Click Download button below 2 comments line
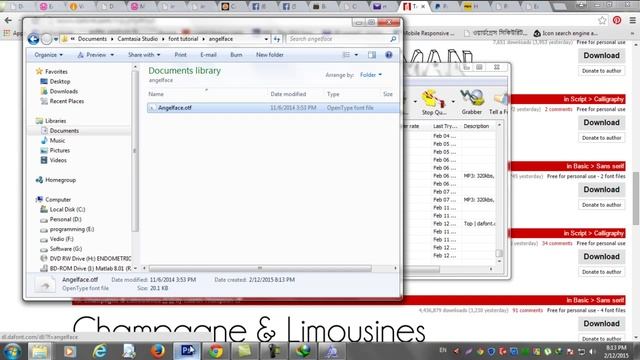 [601, 122]
